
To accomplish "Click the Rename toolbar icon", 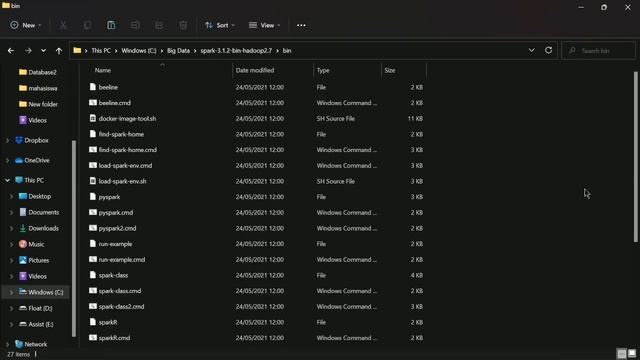I will [135, 25].
